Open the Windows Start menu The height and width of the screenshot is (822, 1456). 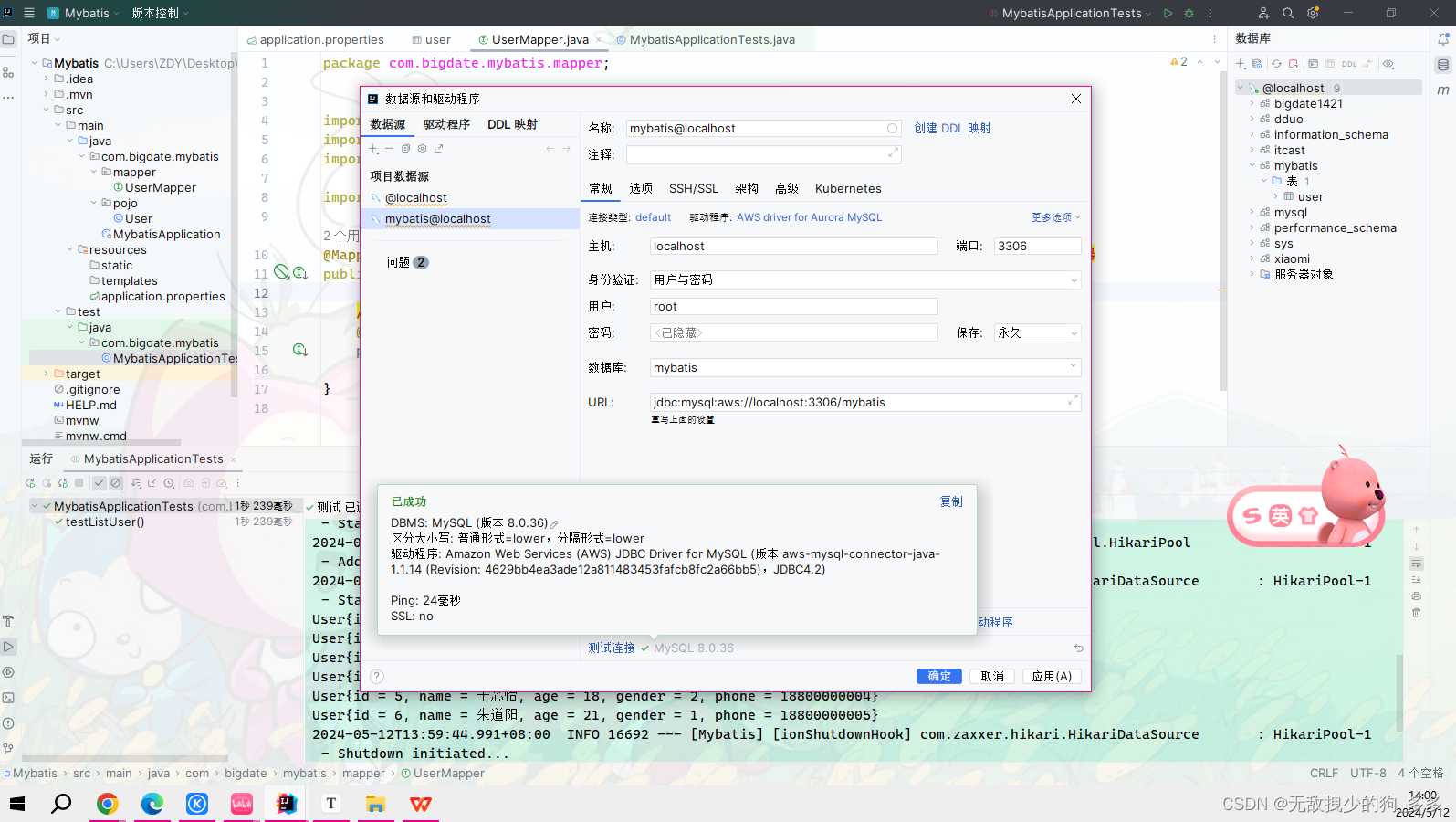pyautogui.click(x=17, y=804)
